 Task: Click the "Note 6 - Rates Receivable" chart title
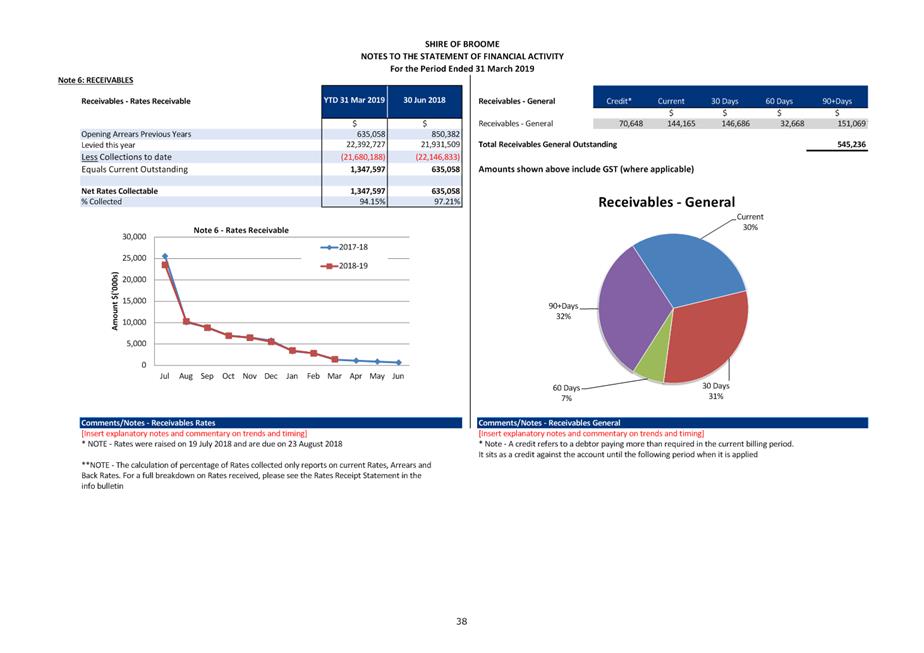(x=241, y=230)
